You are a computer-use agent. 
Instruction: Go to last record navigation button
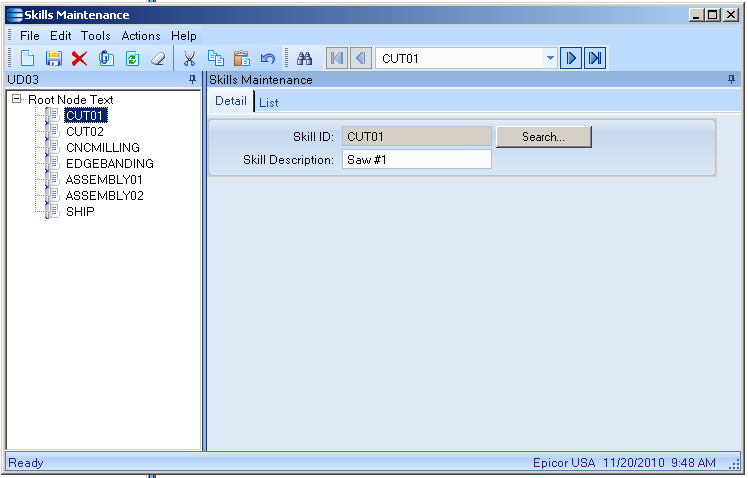[595, 58]
